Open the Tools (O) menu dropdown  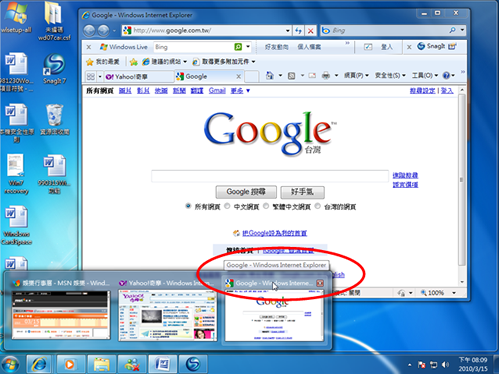point(425,76)
